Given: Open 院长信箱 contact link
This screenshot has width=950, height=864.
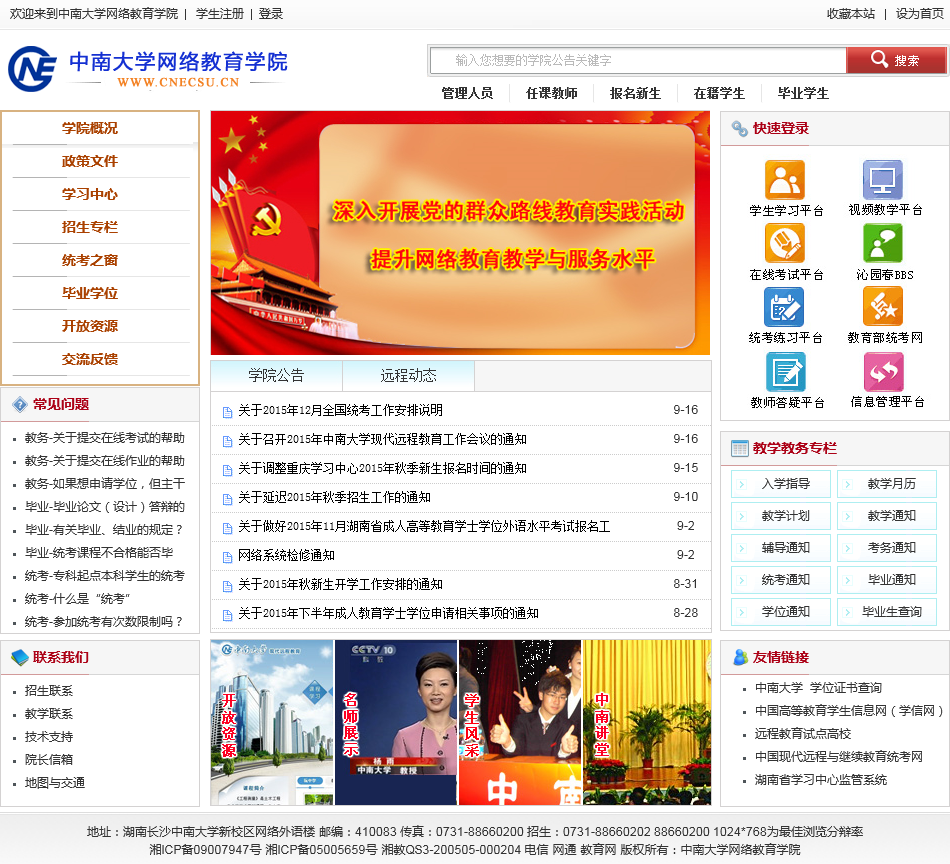Looking at the screenshot, I should tap(48, 760).
